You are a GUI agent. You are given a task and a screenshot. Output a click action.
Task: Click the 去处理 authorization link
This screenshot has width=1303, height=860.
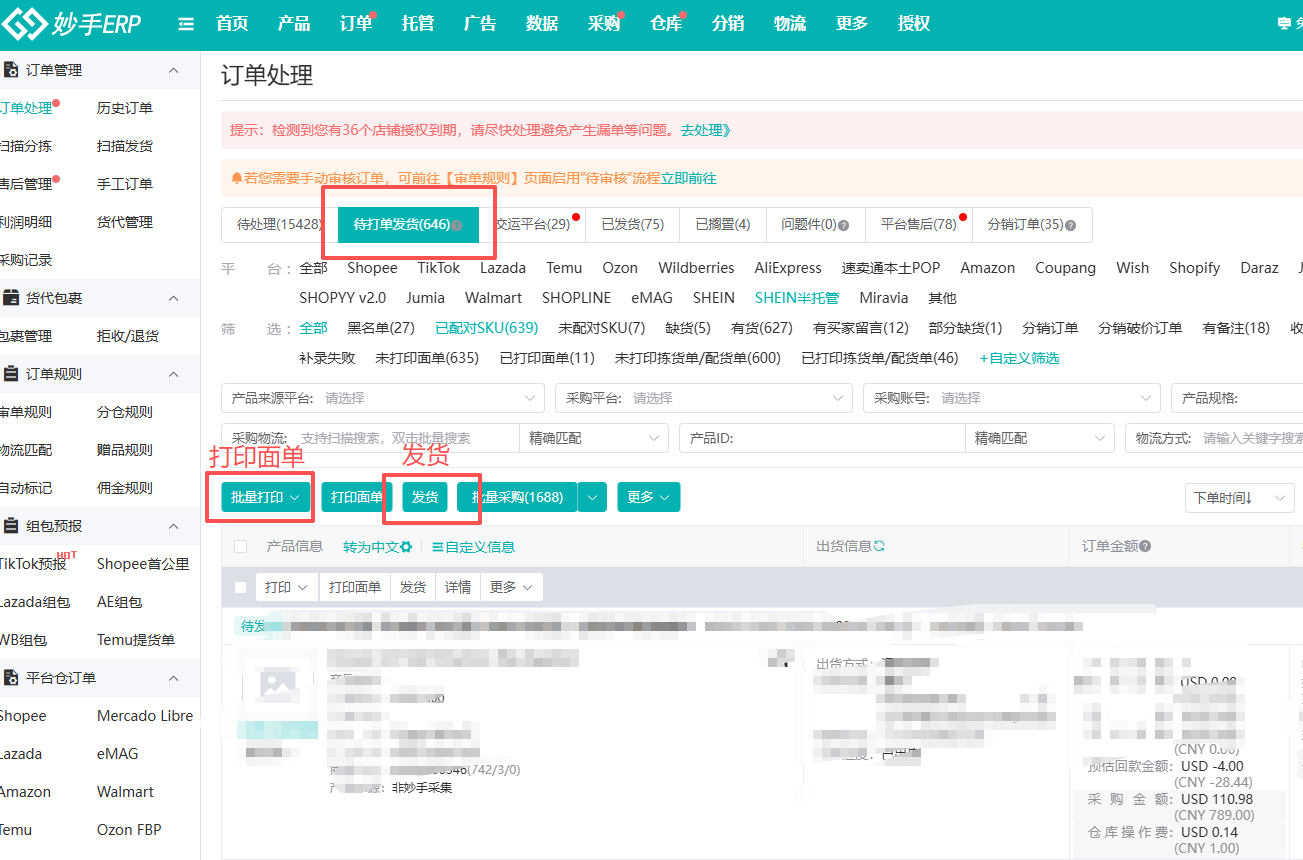point(704,132)
